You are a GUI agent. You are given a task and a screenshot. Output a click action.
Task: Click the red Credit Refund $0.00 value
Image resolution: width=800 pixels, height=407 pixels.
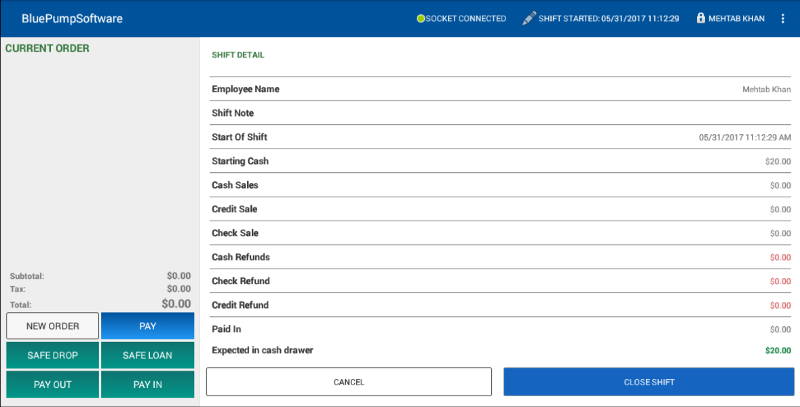coord(780,305)
